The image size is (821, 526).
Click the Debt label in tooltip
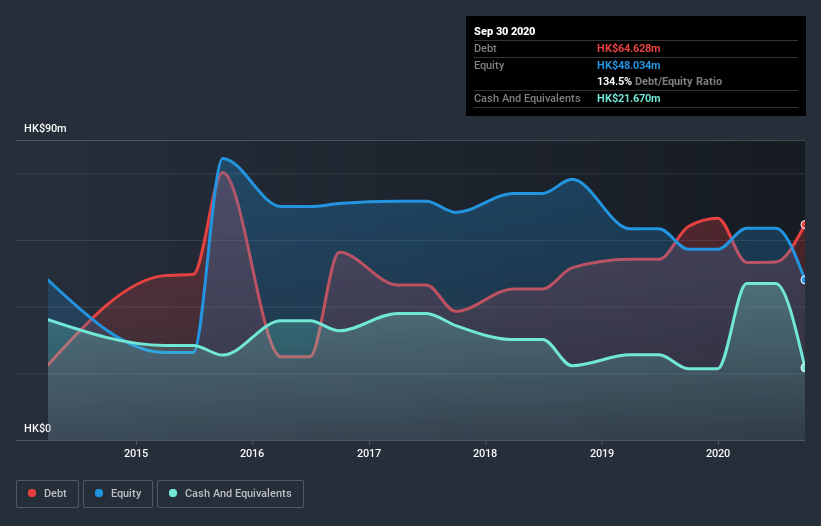(x=485, y=48)
